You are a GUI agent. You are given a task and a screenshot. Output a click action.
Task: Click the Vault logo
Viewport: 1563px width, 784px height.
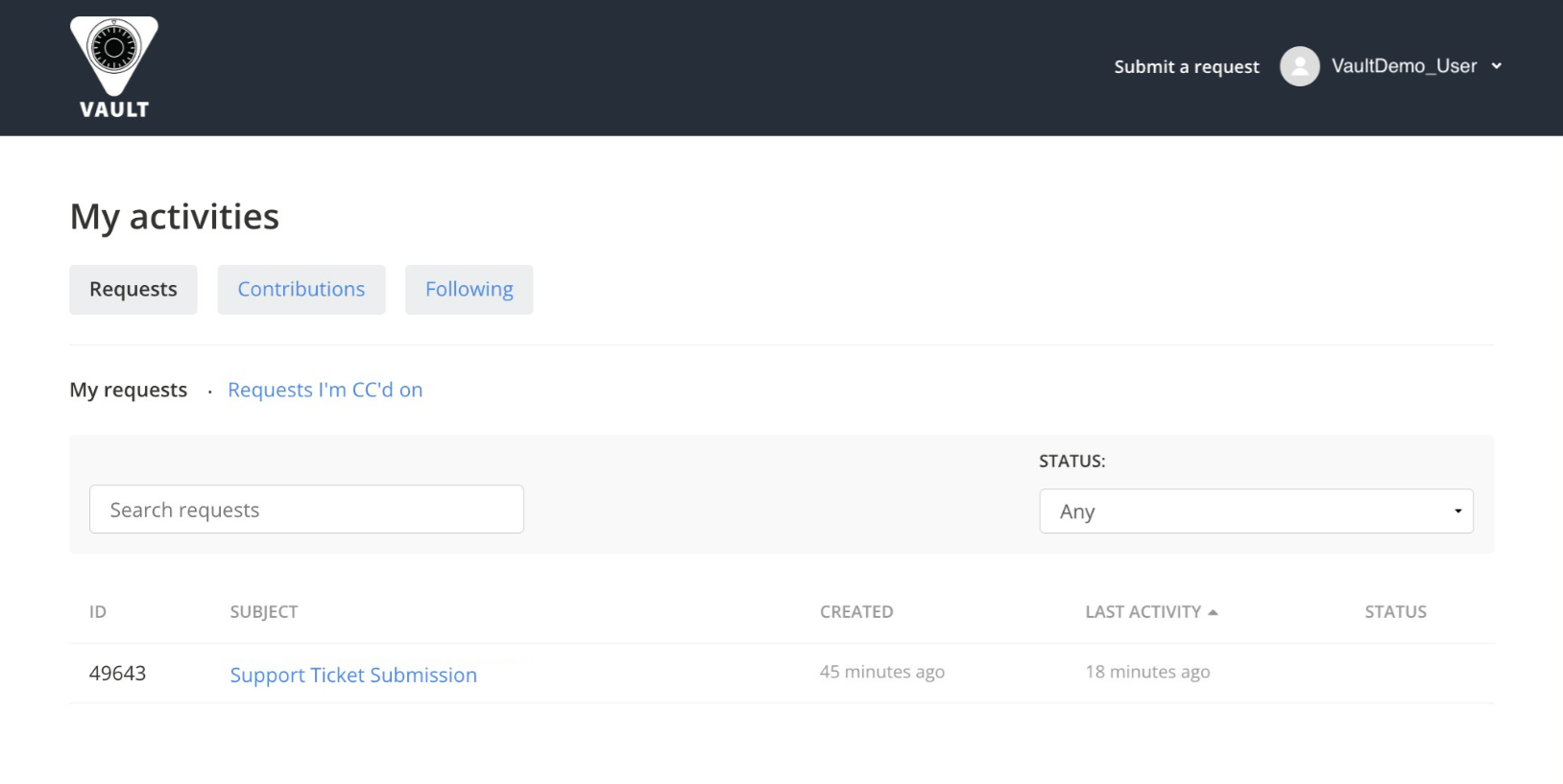(x=114, y=68)
